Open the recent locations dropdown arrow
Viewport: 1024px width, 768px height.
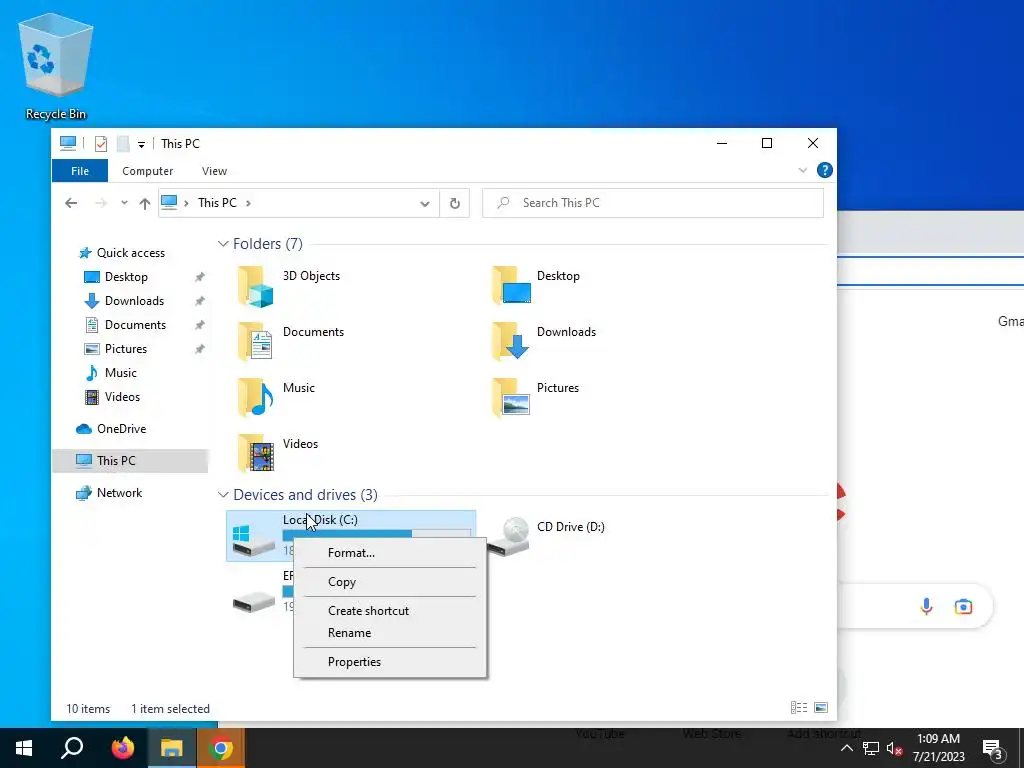(x=124, y=203)
